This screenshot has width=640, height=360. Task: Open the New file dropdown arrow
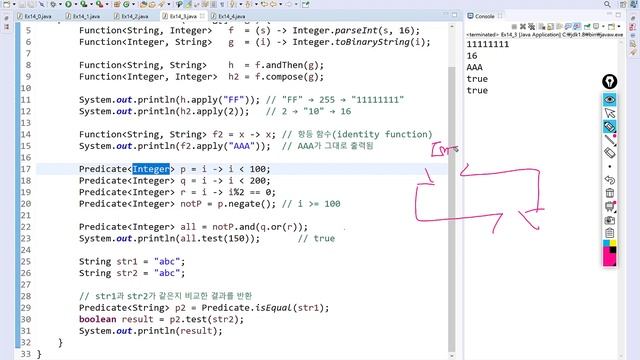[14, 4]
